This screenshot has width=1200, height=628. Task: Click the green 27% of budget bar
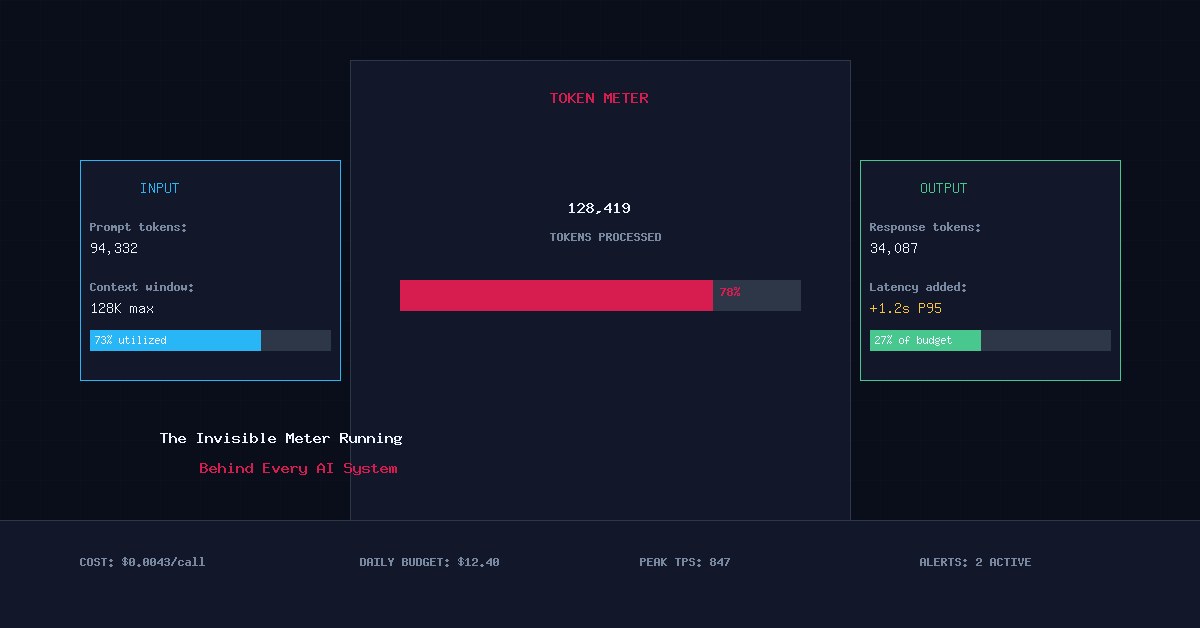[x=925, y=341]
